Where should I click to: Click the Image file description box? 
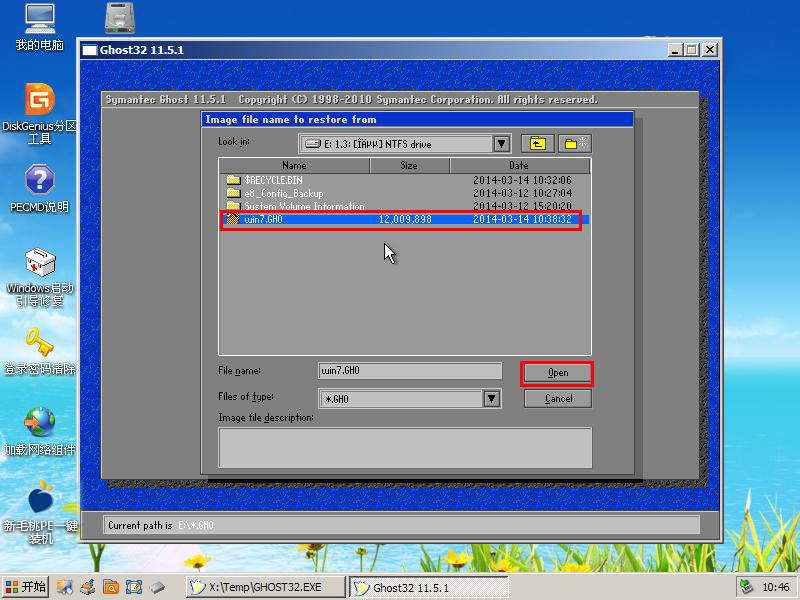click(x=405, y=447)
